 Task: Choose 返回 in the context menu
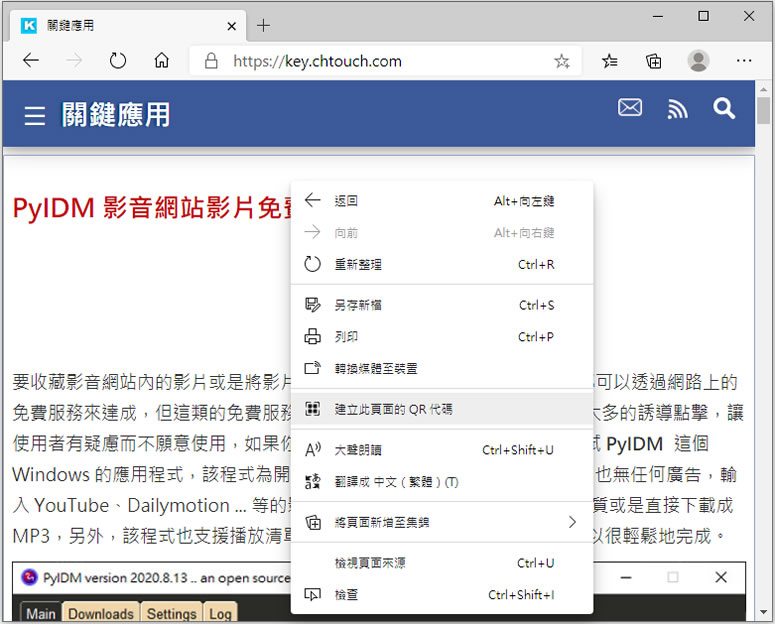point(442,201)
